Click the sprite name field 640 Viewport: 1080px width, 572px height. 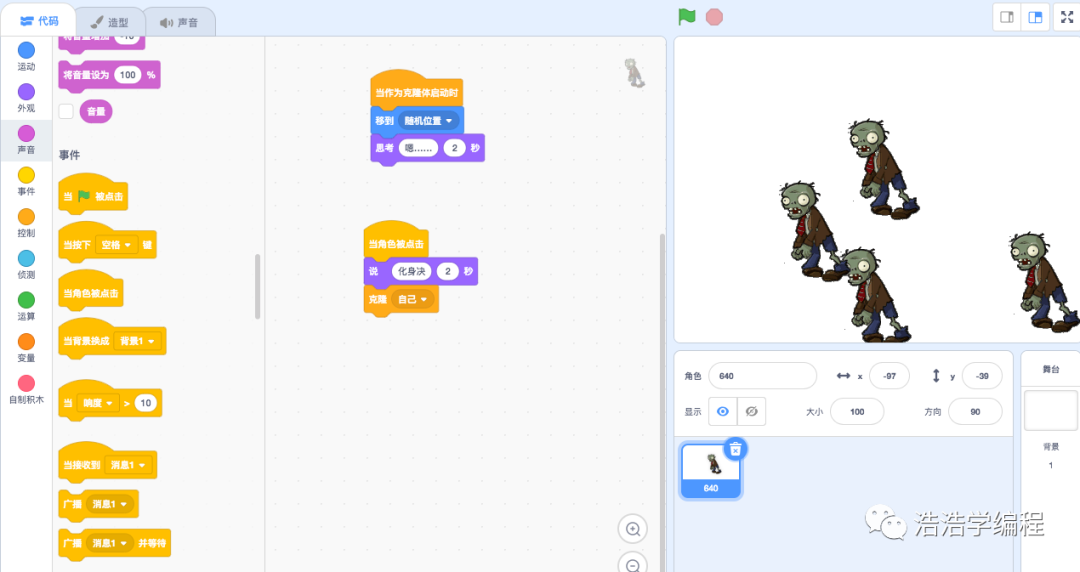762,376
